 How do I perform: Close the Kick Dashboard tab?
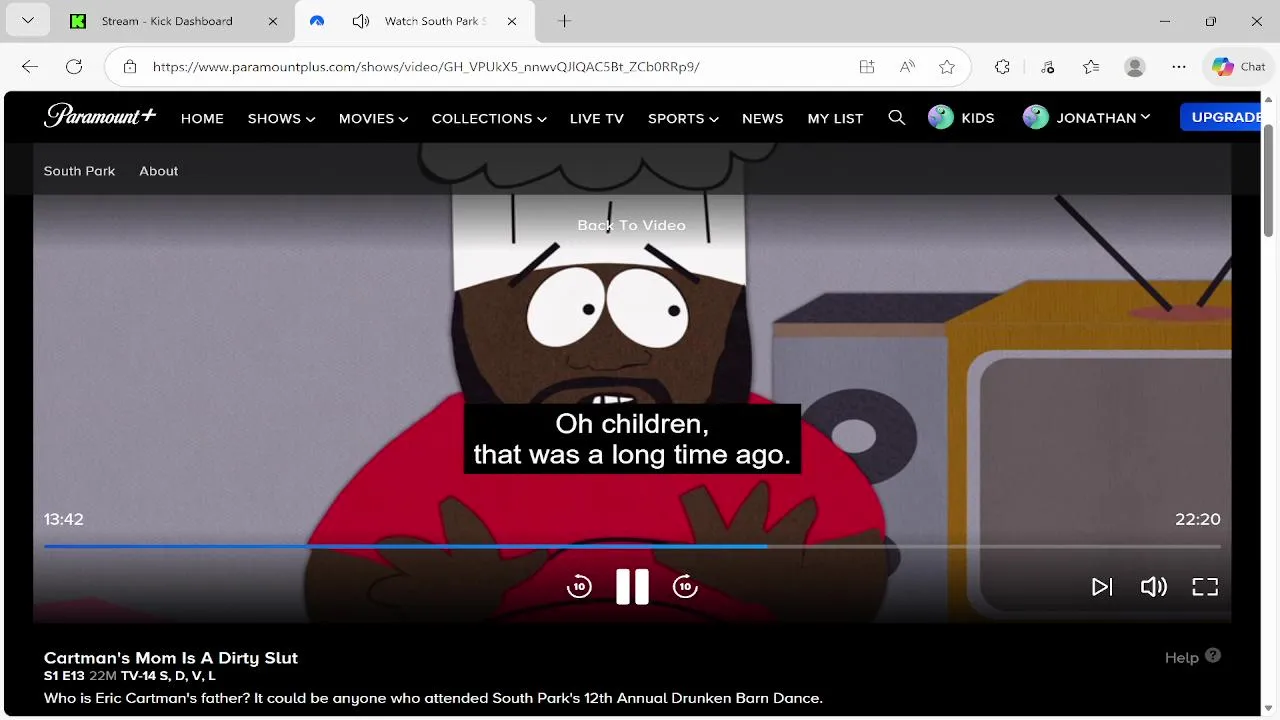pos(273,21)
